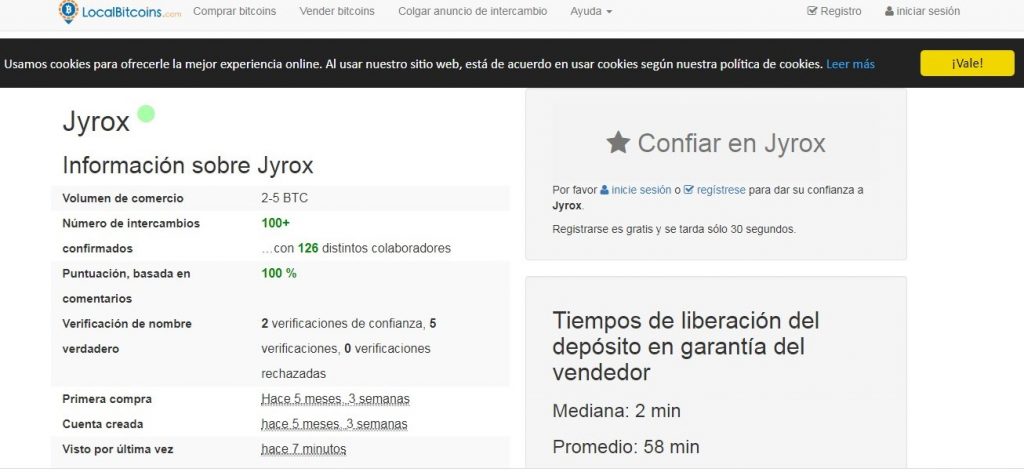Expand the Ayuda dropdown menu
This screenshot has height=472, width=1024.
pos(591,11)
